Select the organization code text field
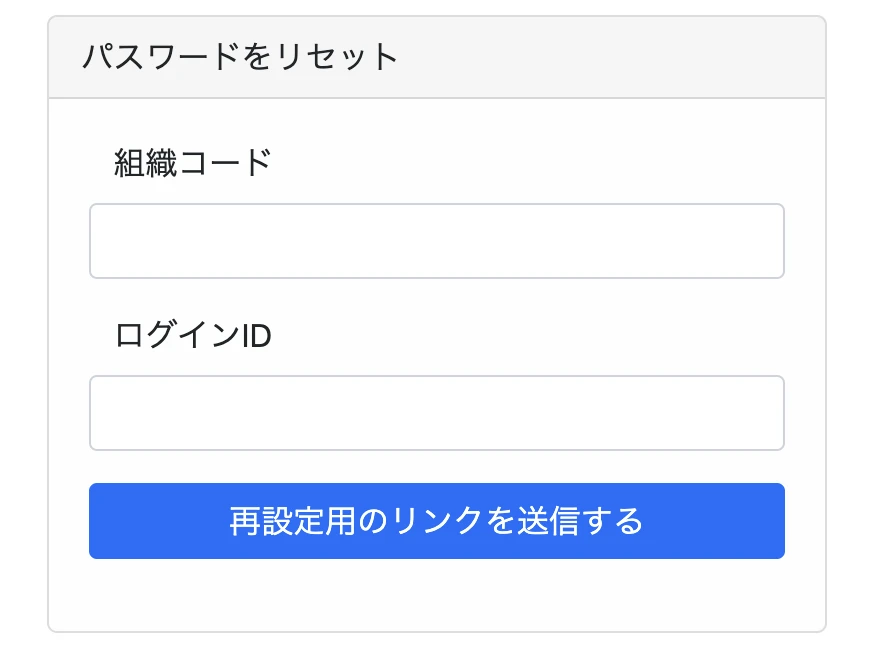 pos(437,241)
